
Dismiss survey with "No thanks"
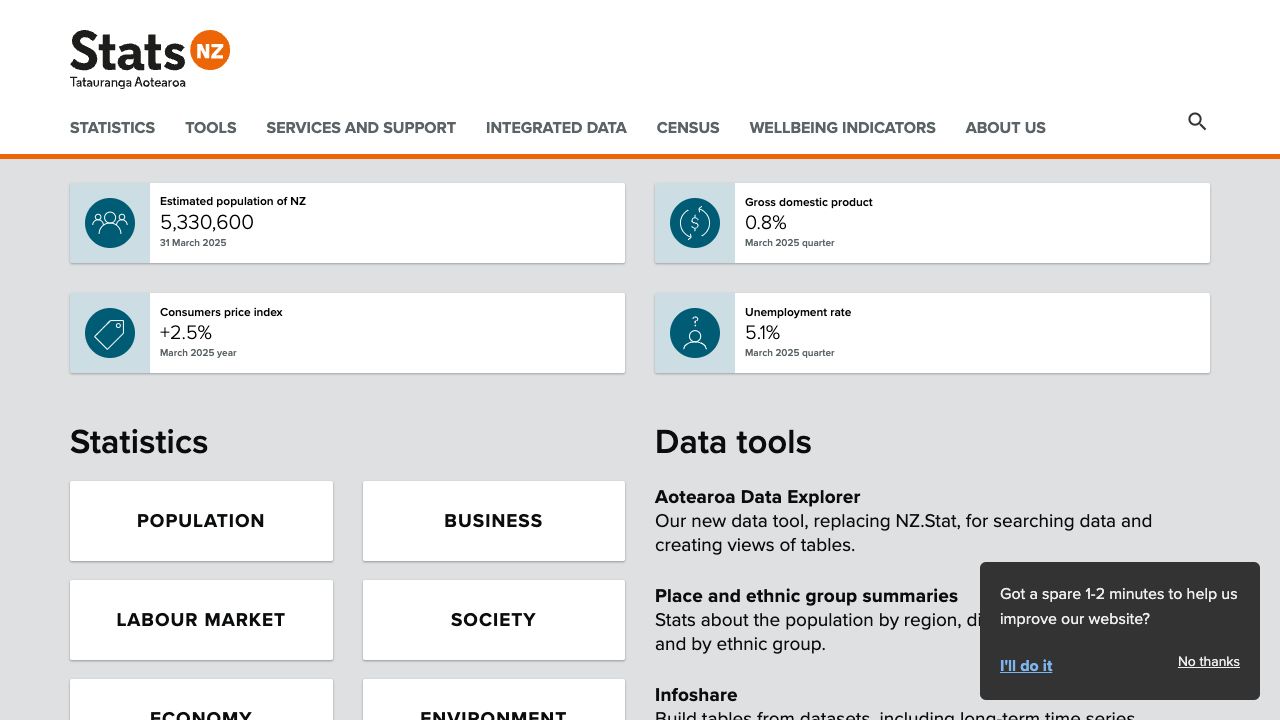click(x=1208, y=662)
